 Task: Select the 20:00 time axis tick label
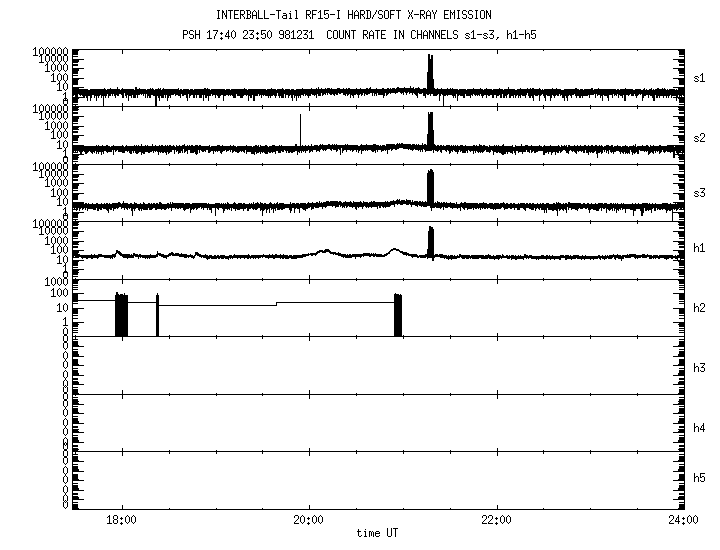pyautogui.click(x=309, y=520)
